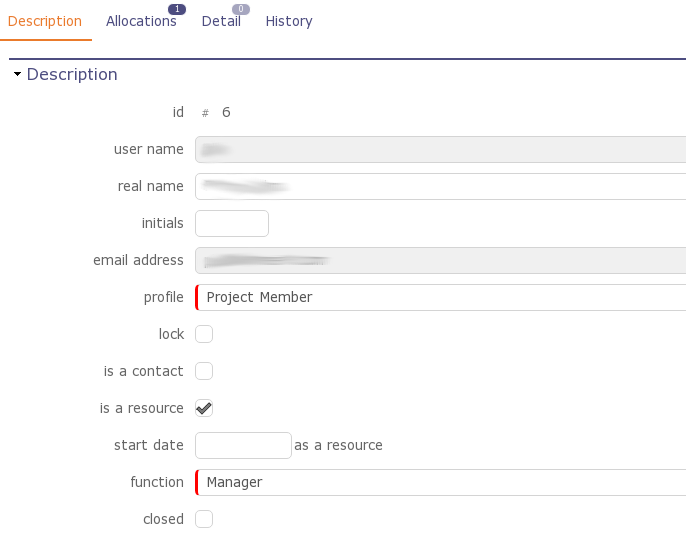Collapse the Description section arrow
686x540 pixels.
17,75
